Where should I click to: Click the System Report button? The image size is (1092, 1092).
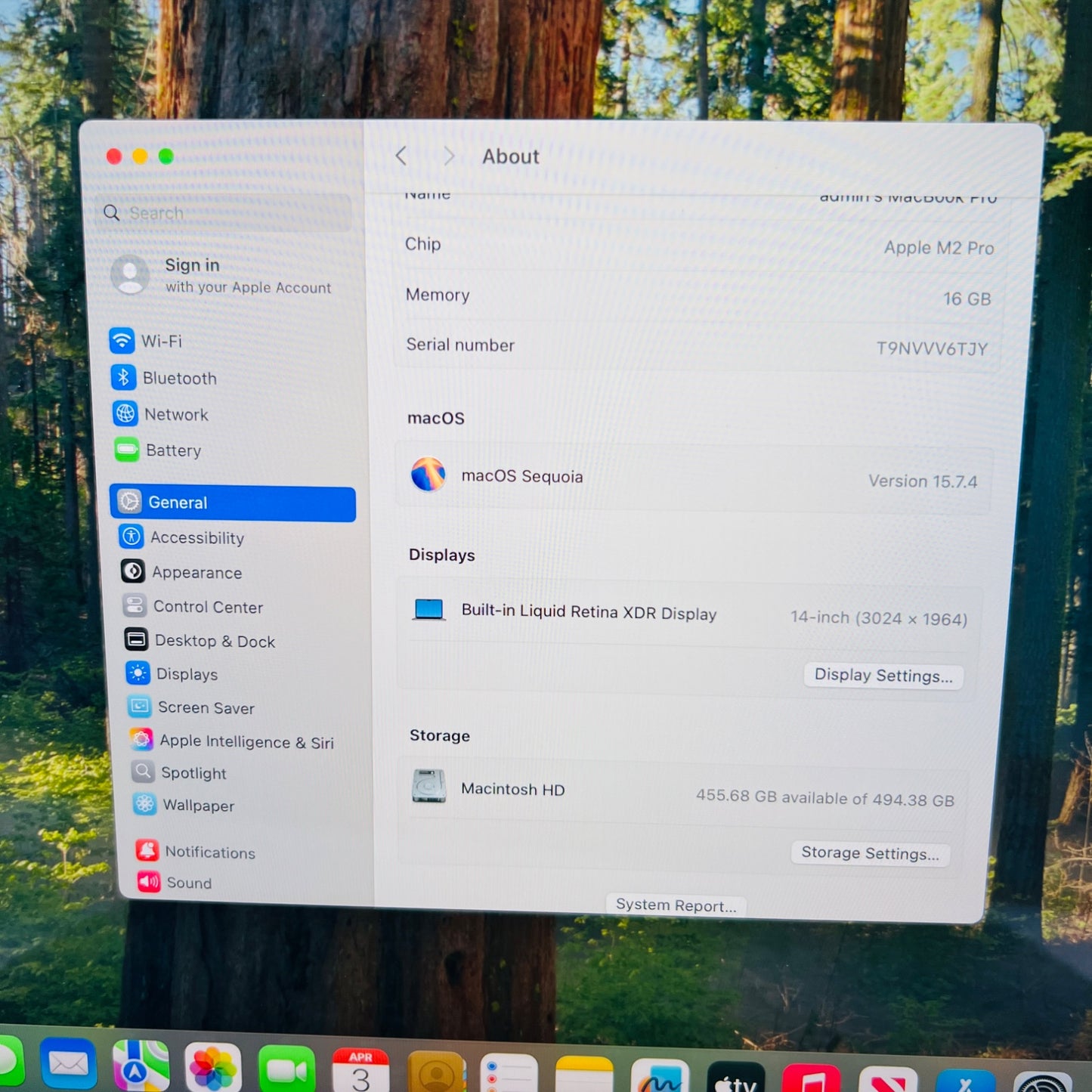point(676,905)
